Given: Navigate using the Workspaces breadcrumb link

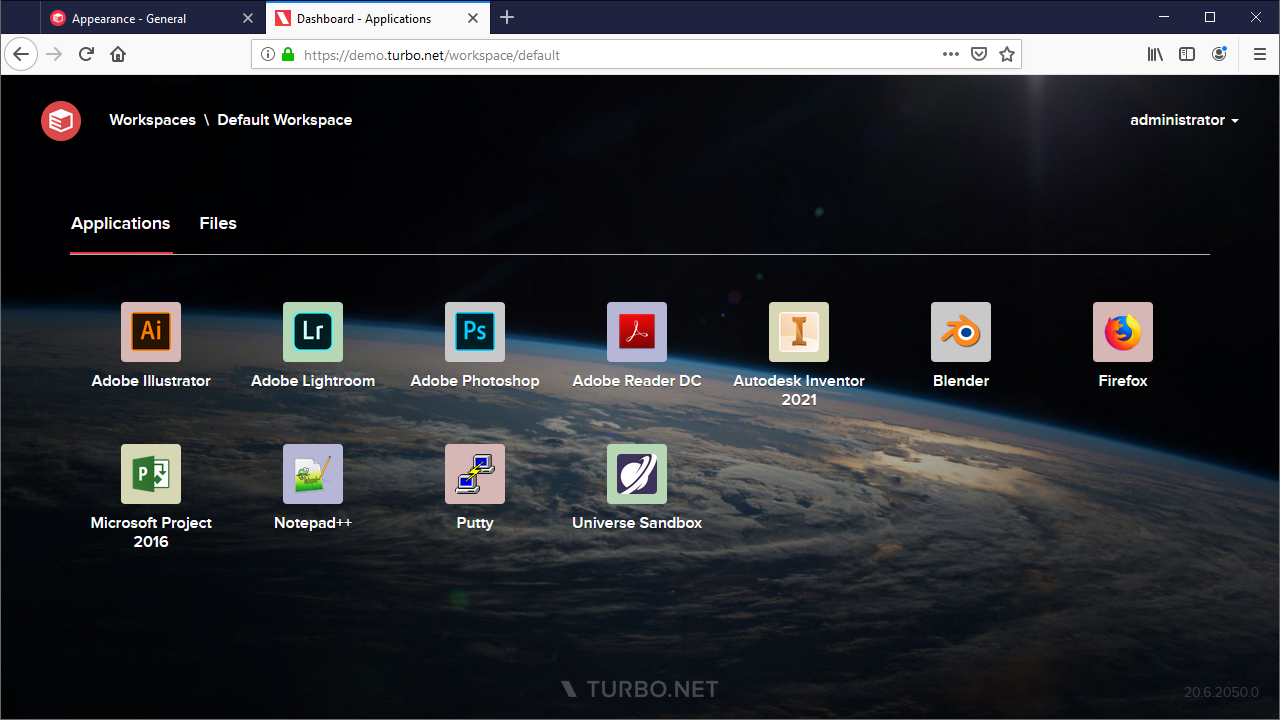Looking at the screenshot, I should pos(152,120).
